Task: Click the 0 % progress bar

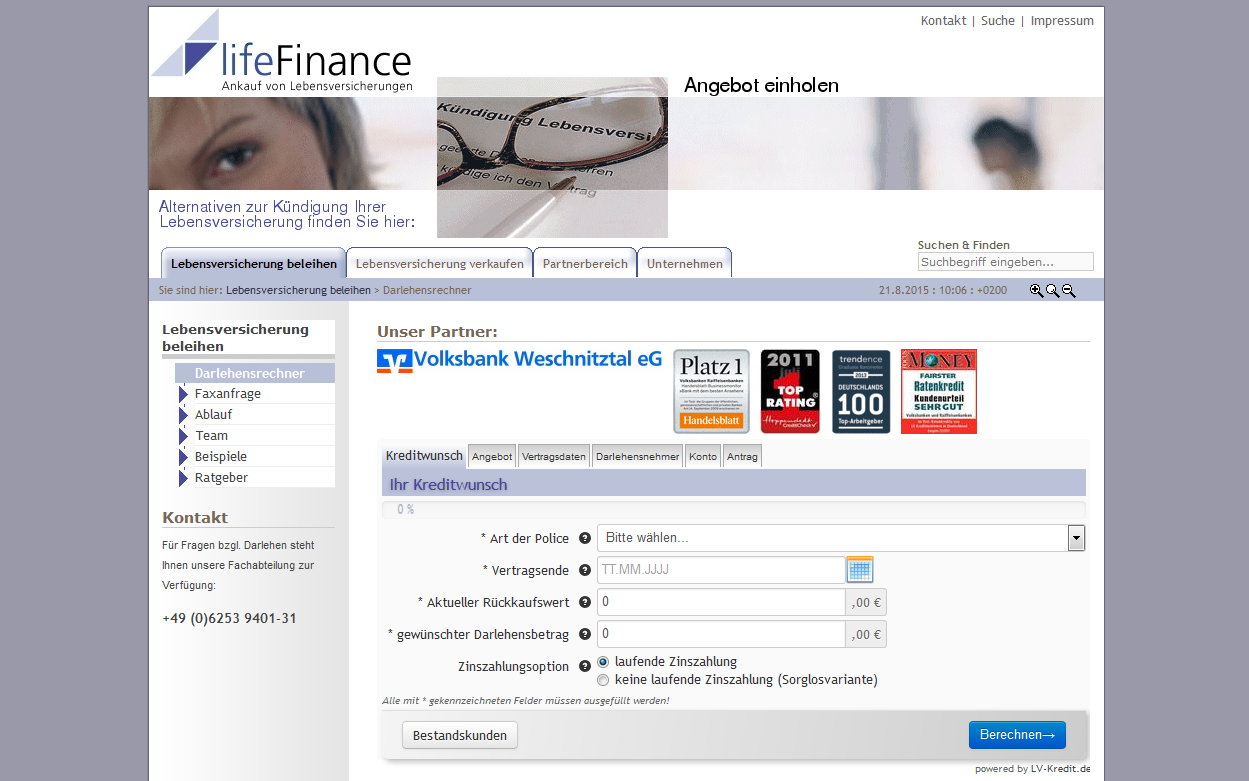Action: click(x=734, y=509)
